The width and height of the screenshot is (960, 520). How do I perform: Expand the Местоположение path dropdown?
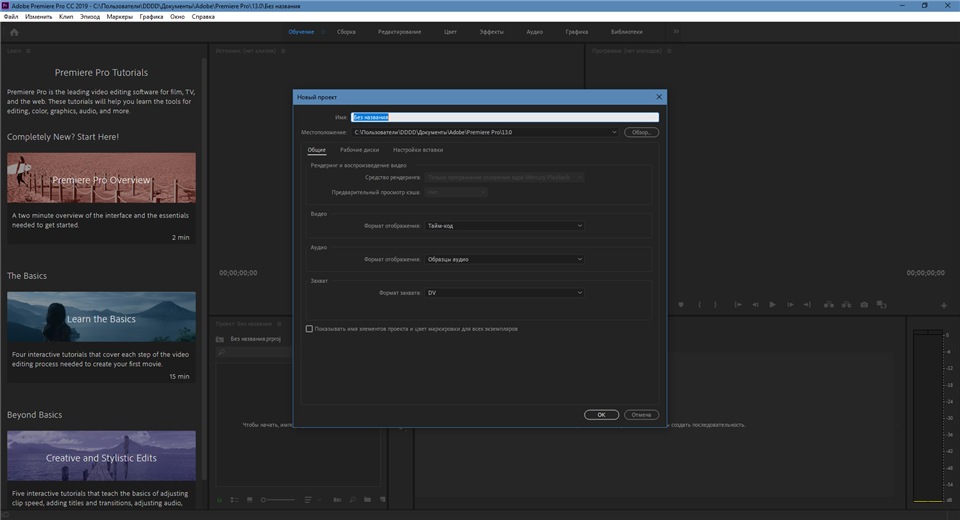pos(614,132)
